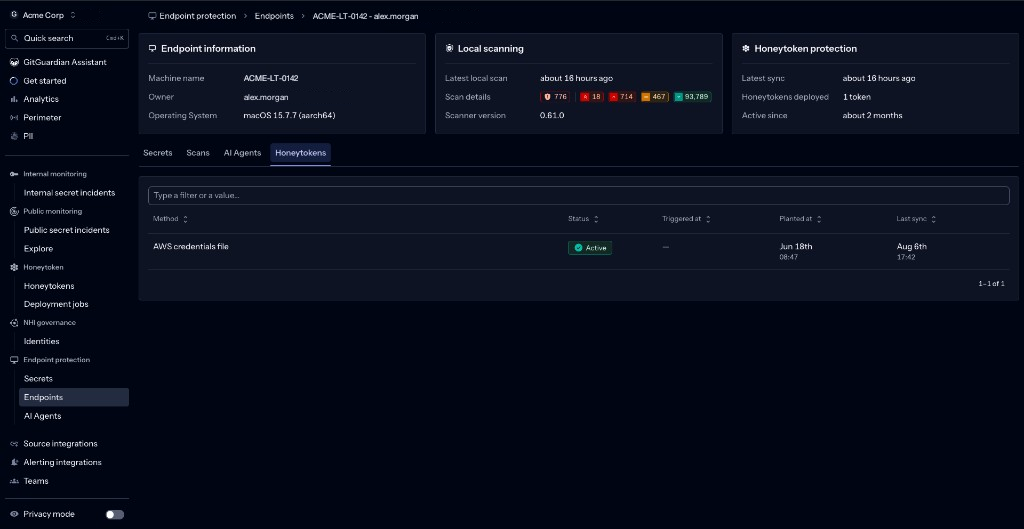Image resolution: width=1024 pixels, height=529 pixels.
Task: Click the Privacy mode eye icon
Action: (14, 514)
